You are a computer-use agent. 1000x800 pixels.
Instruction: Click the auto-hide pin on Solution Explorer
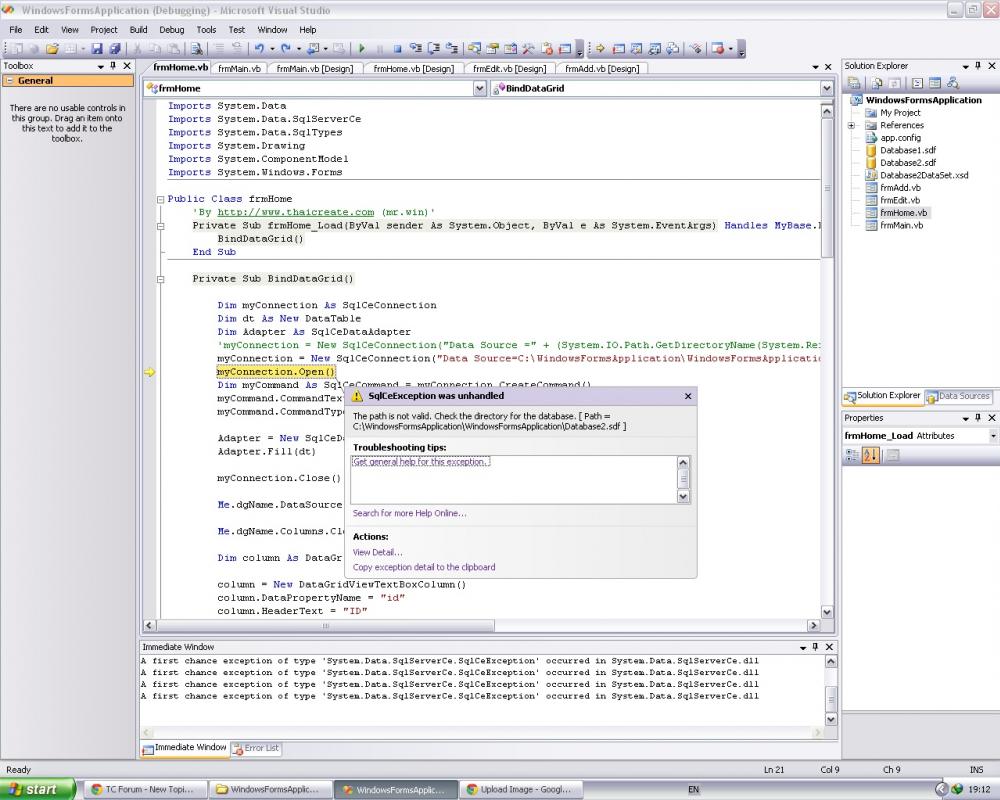(978, 66)
